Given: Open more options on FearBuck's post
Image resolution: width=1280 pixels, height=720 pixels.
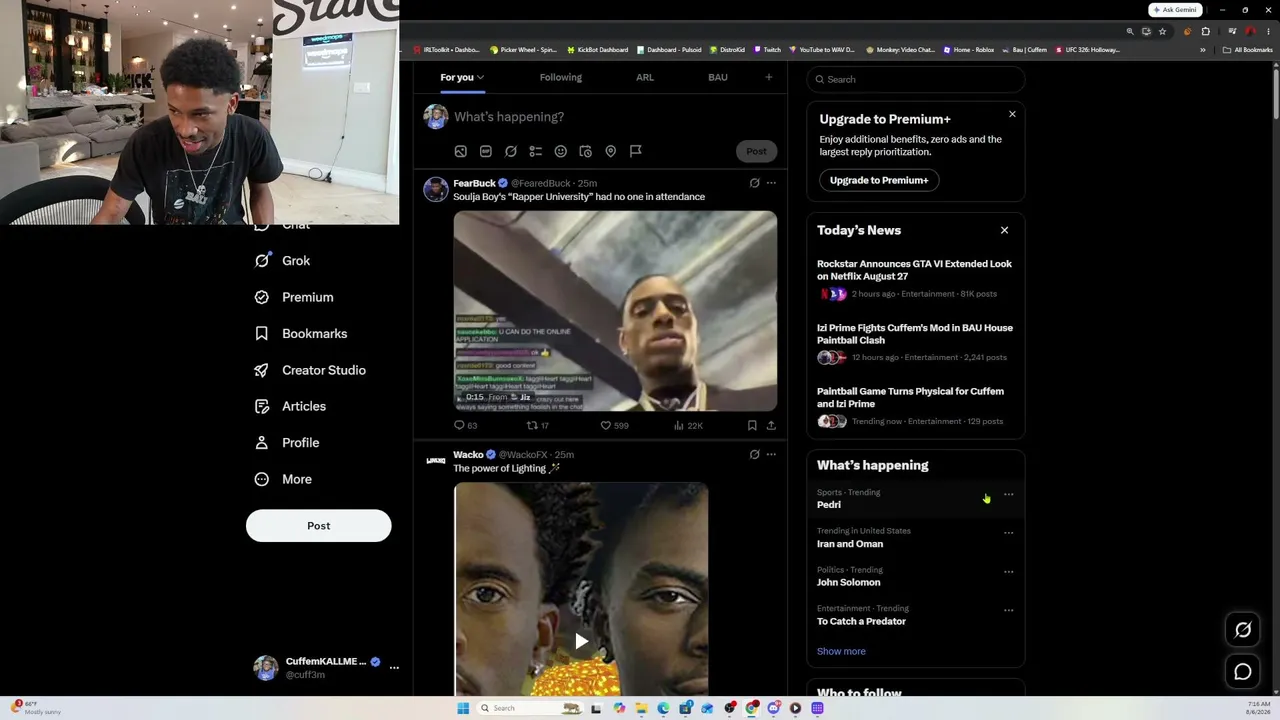Looking at the screenshot, I should pos(771,183).
